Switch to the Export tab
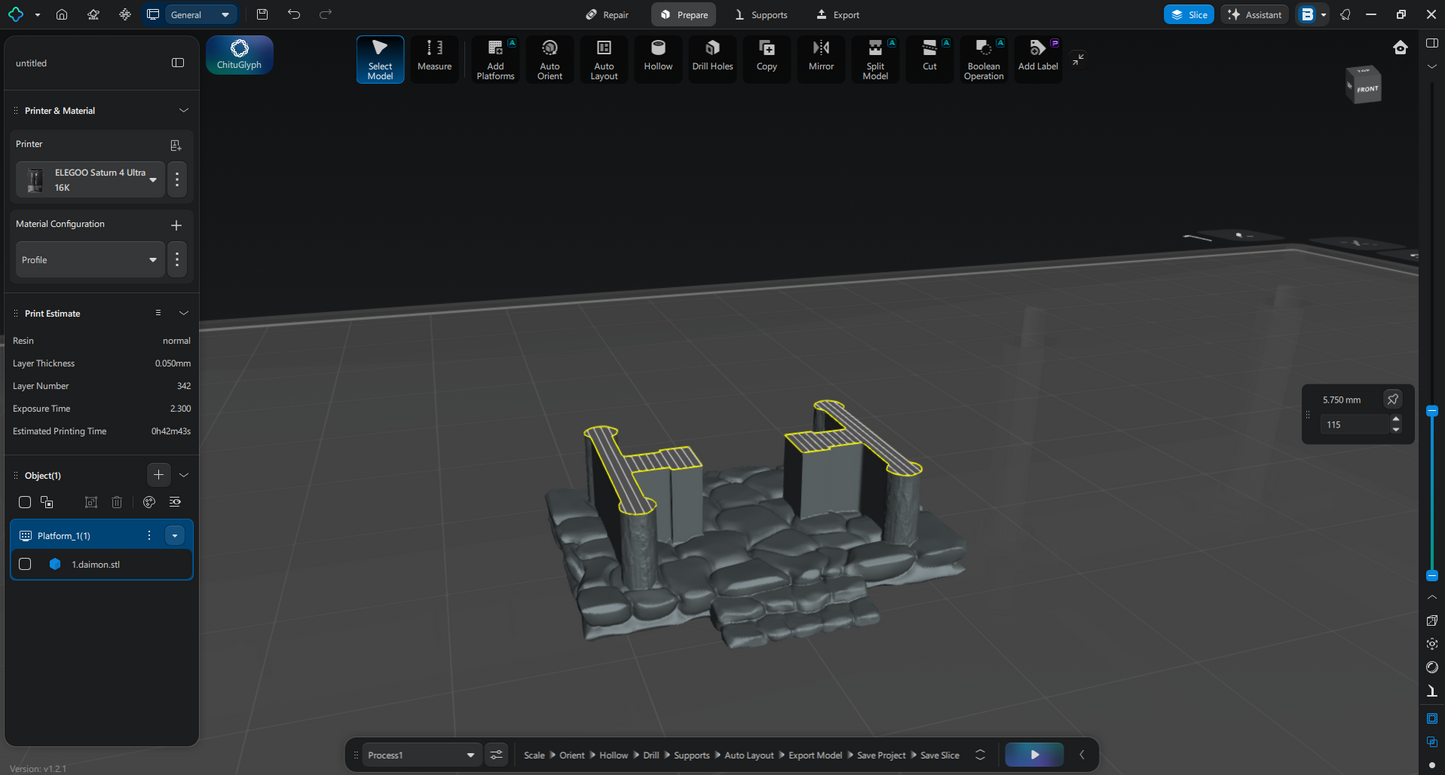 click(x=837, y=15)
